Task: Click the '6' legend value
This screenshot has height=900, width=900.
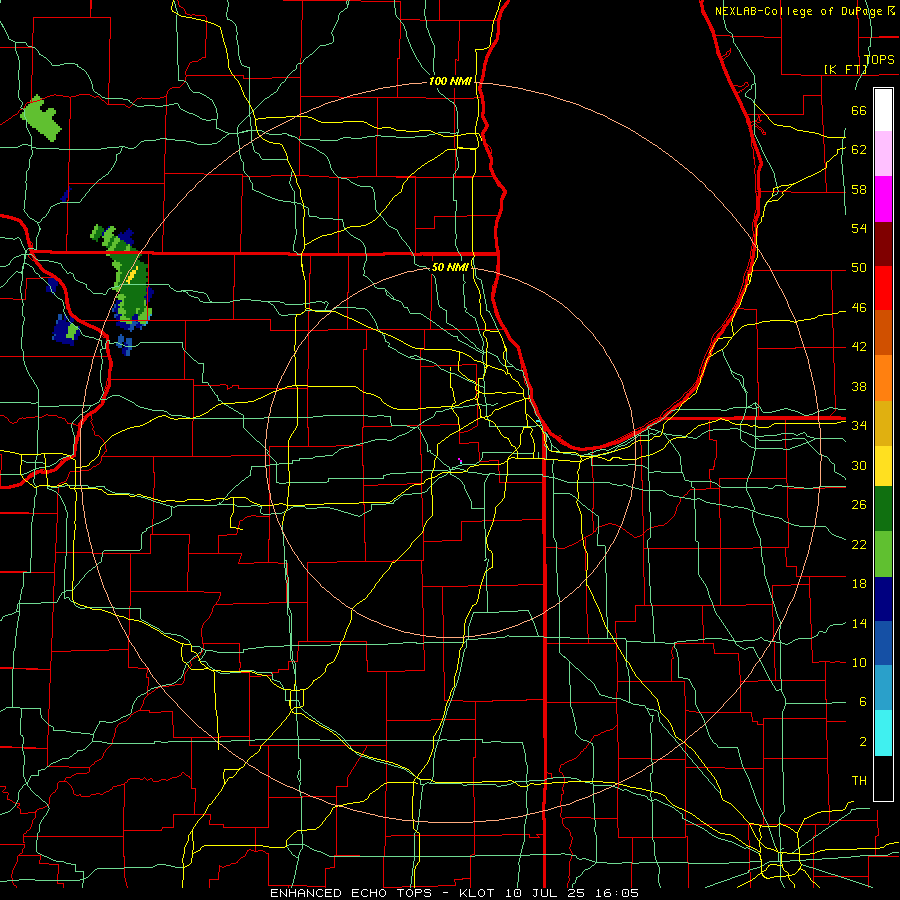Action: 863,701
